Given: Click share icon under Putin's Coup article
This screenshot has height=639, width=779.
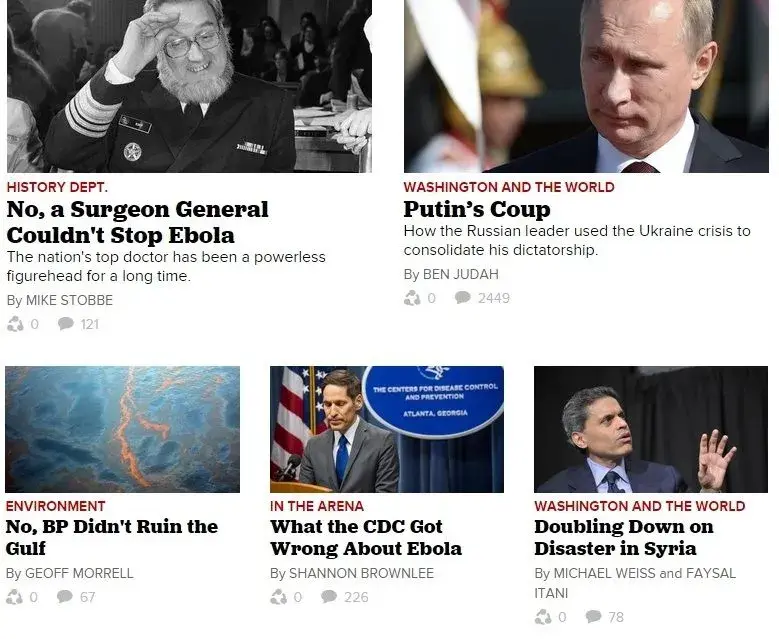Looking at the screenshot, I should pyautogui.click(x=412, y=298).
